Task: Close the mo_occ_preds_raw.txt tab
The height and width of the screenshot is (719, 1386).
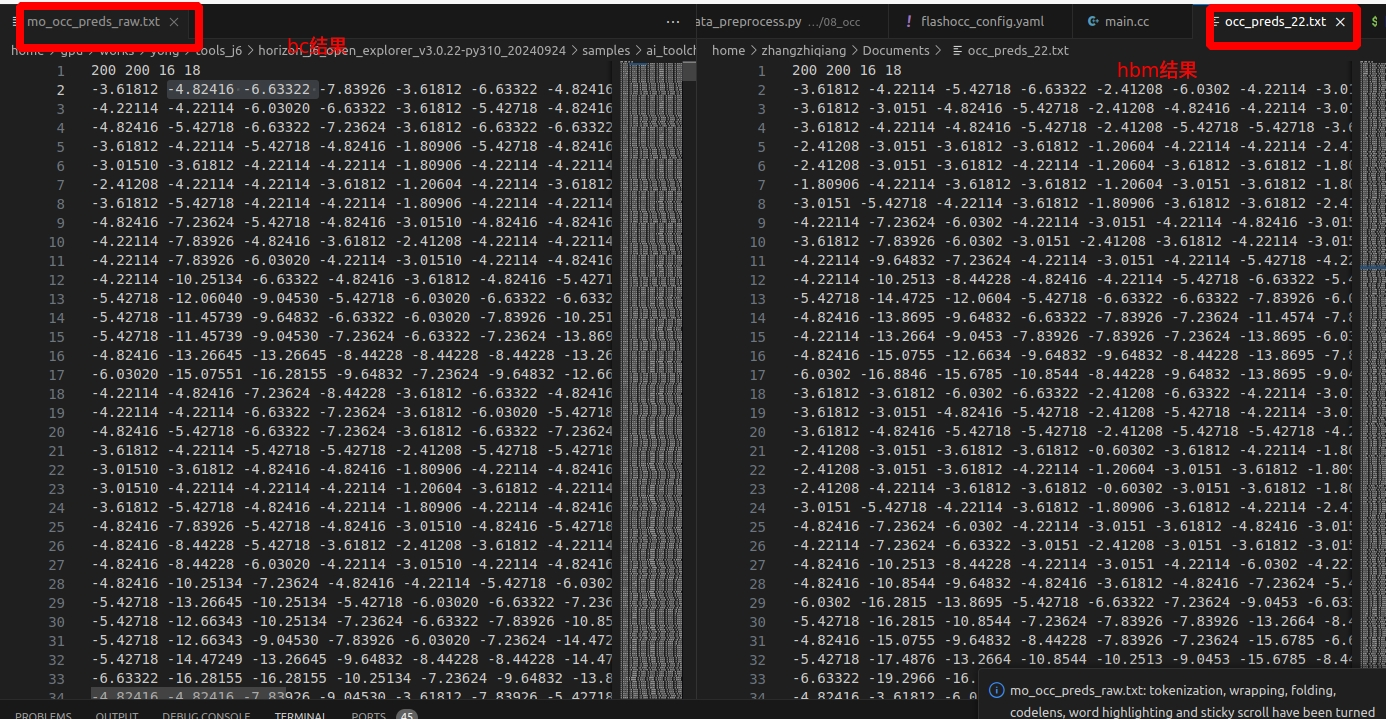Action: pyautogui.click(x=174, y=22)
